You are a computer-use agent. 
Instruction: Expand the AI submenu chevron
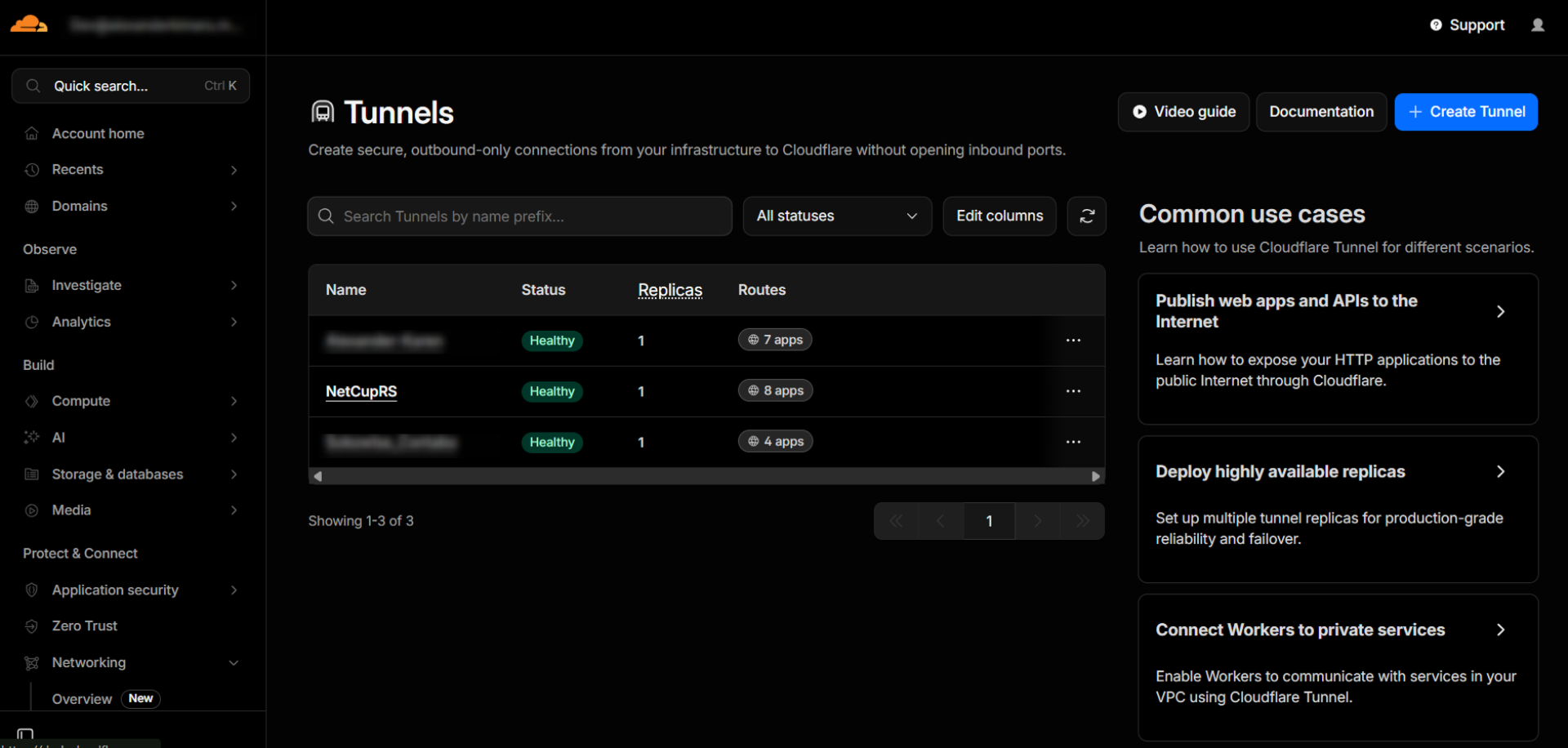234,438
